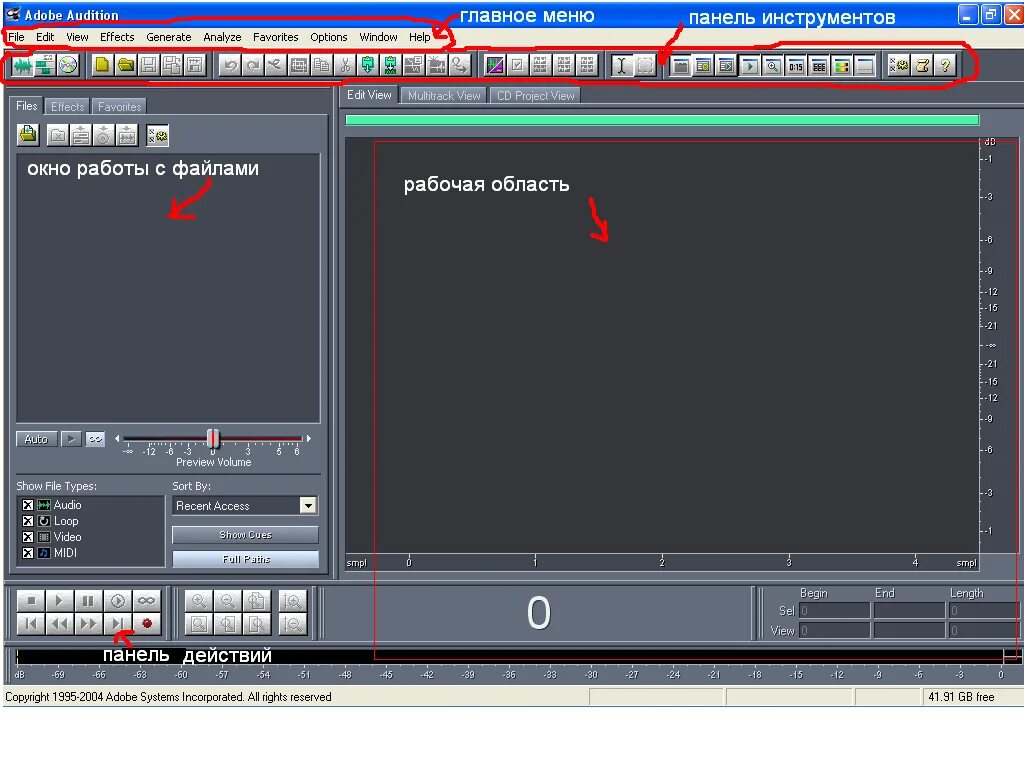Image resolution: width=1024 pixels, height=768 pixels.
Task: Click the Copy toolbar icon
Action: (x=322, y=65)
